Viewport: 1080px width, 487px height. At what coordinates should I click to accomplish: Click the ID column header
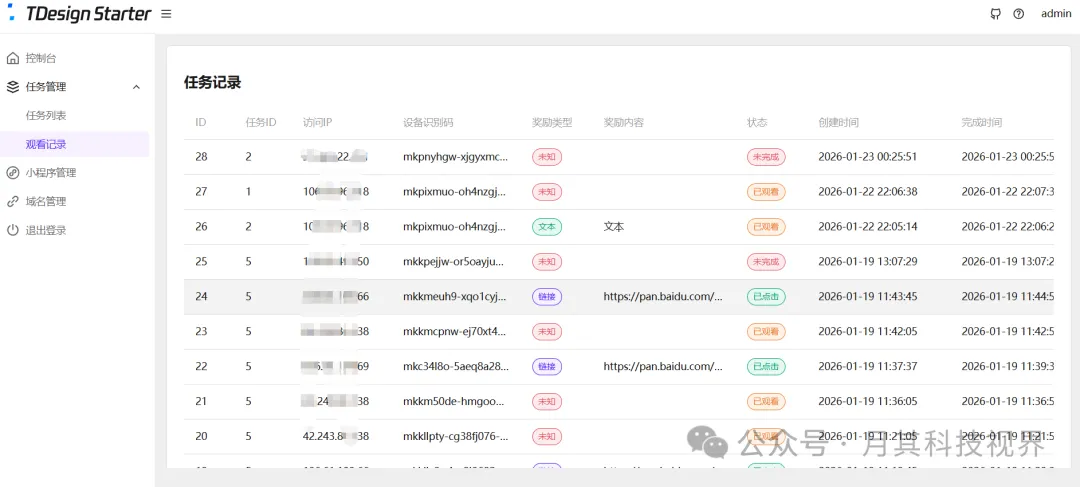tap(200, 123)
